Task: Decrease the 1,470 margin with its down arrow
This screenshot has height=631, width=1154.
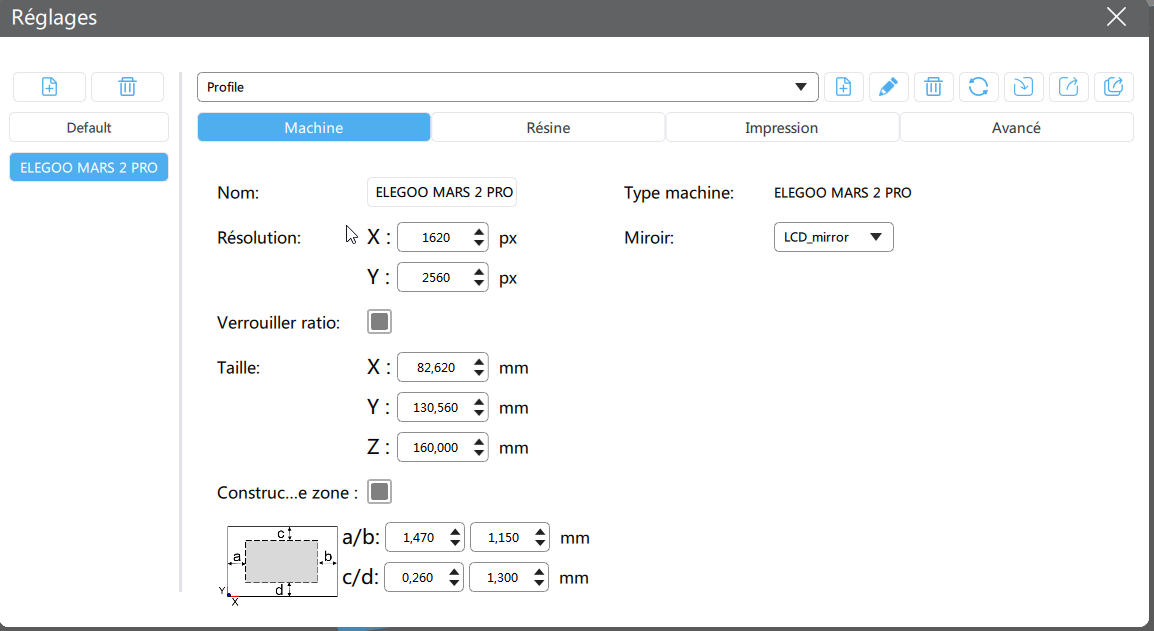Action: coord(456,544)
